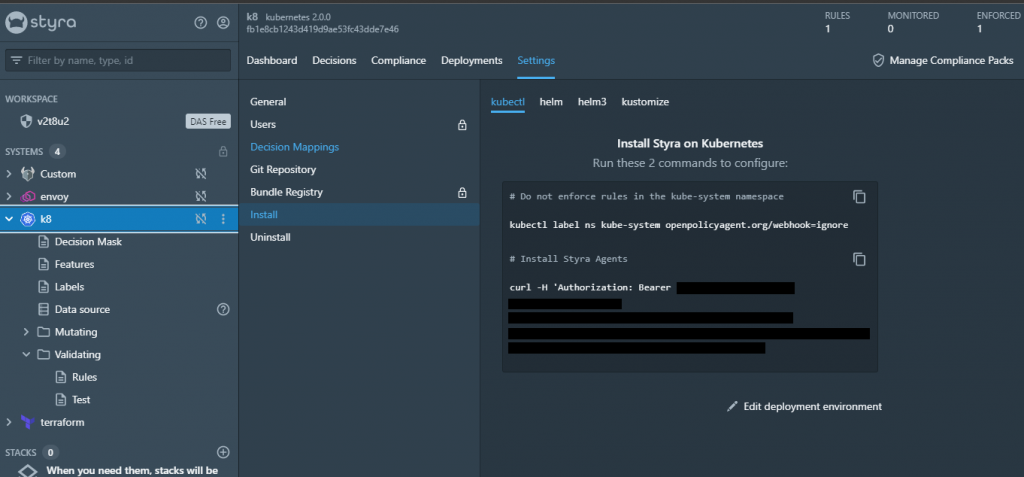Click Manage Compliance Packs

click(x=944, y=60)
